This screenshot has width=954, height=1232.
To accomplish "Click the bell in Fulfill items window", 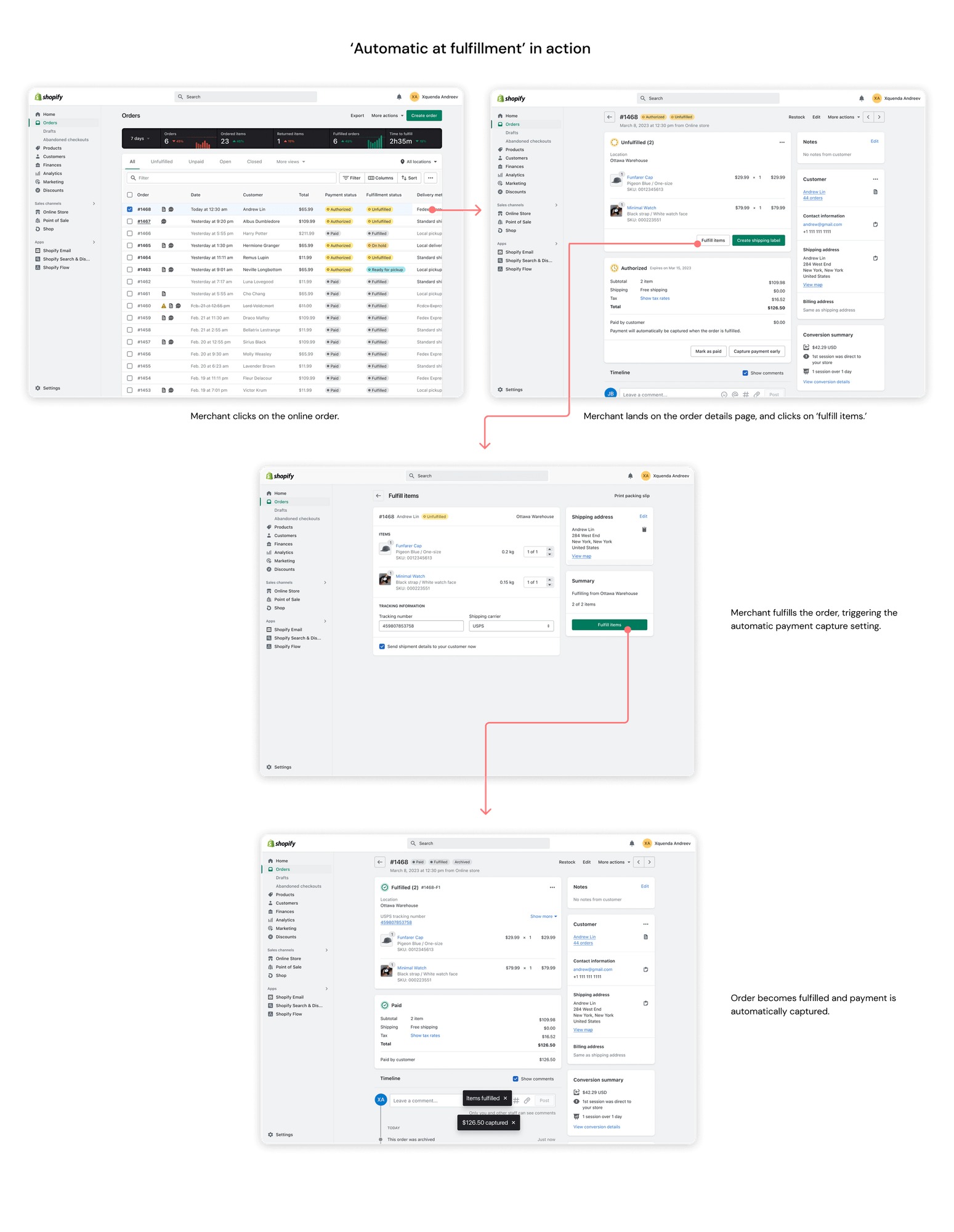I will click(630, 476).
